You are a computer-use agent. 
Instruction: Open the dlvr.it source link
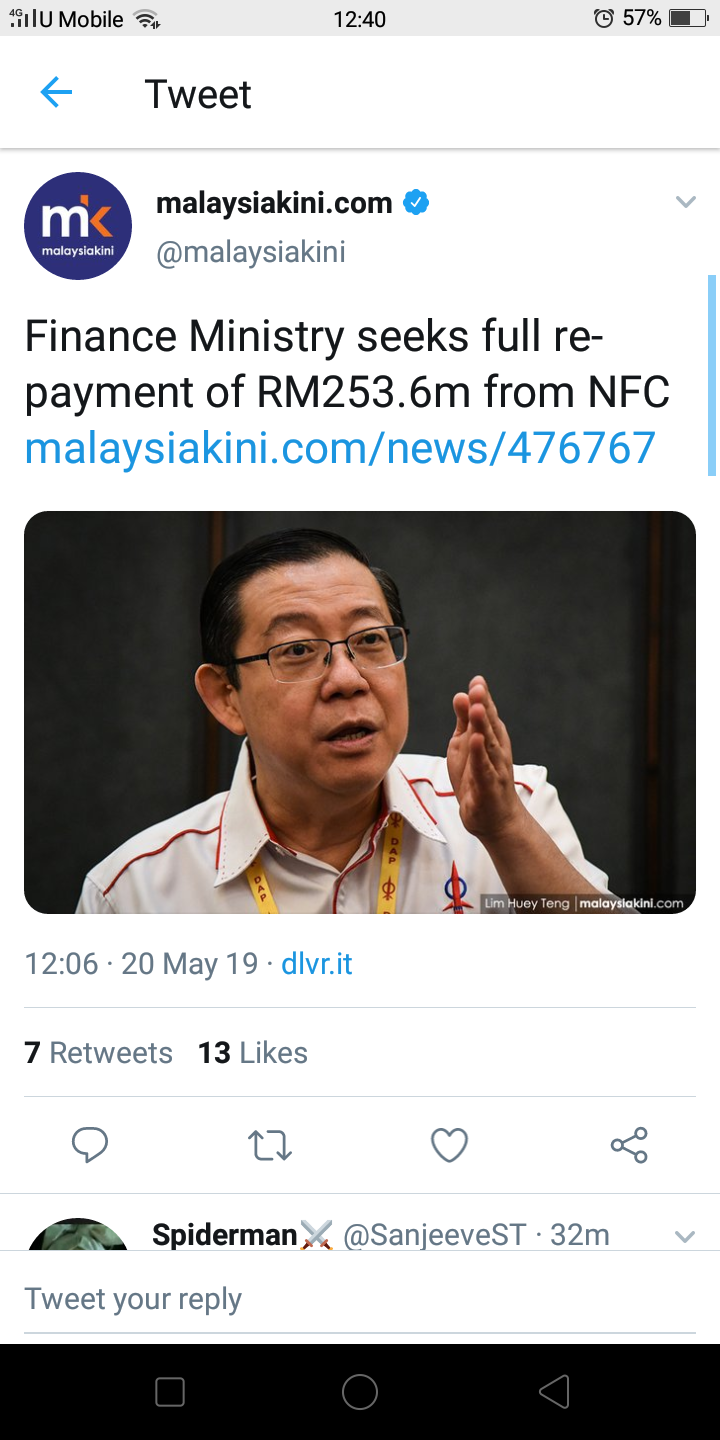tap(317, 964)
